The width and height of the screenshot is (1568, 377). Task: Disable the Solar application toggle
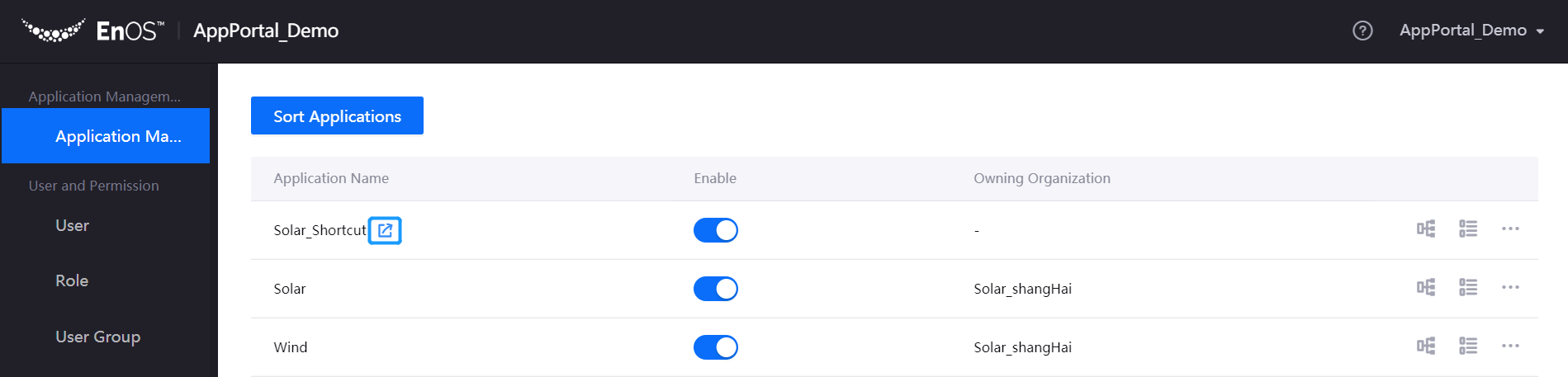tap(715, 289)
